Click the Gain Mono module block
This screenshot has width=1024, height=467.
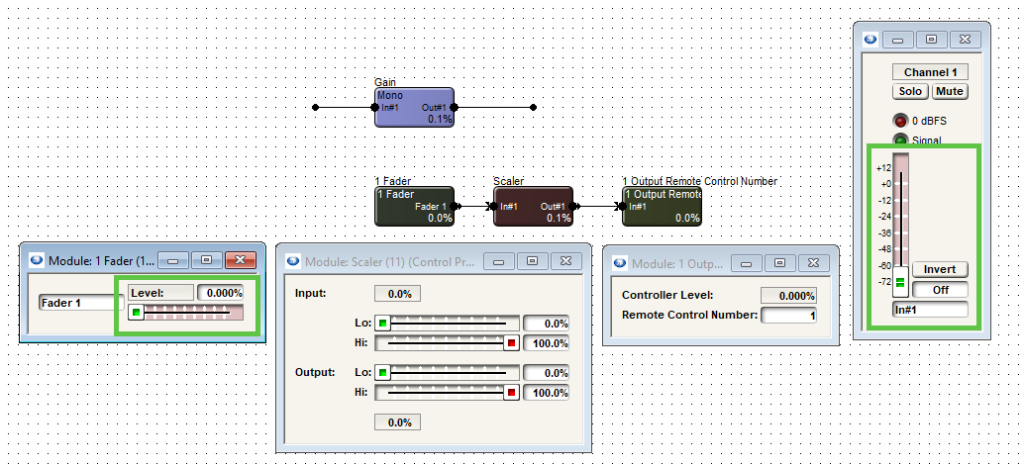[x=414, y=107]
